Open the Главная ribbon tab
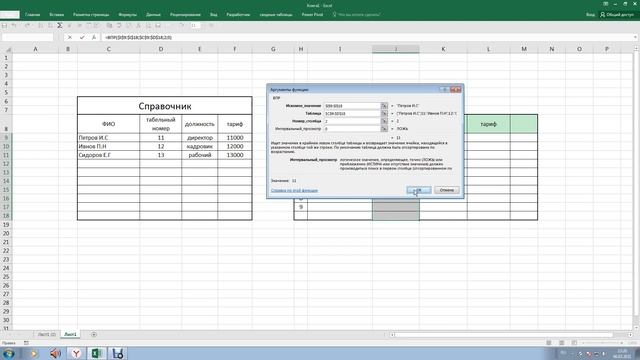This screenshot has height=360, width=640. [x=32, y=14]
